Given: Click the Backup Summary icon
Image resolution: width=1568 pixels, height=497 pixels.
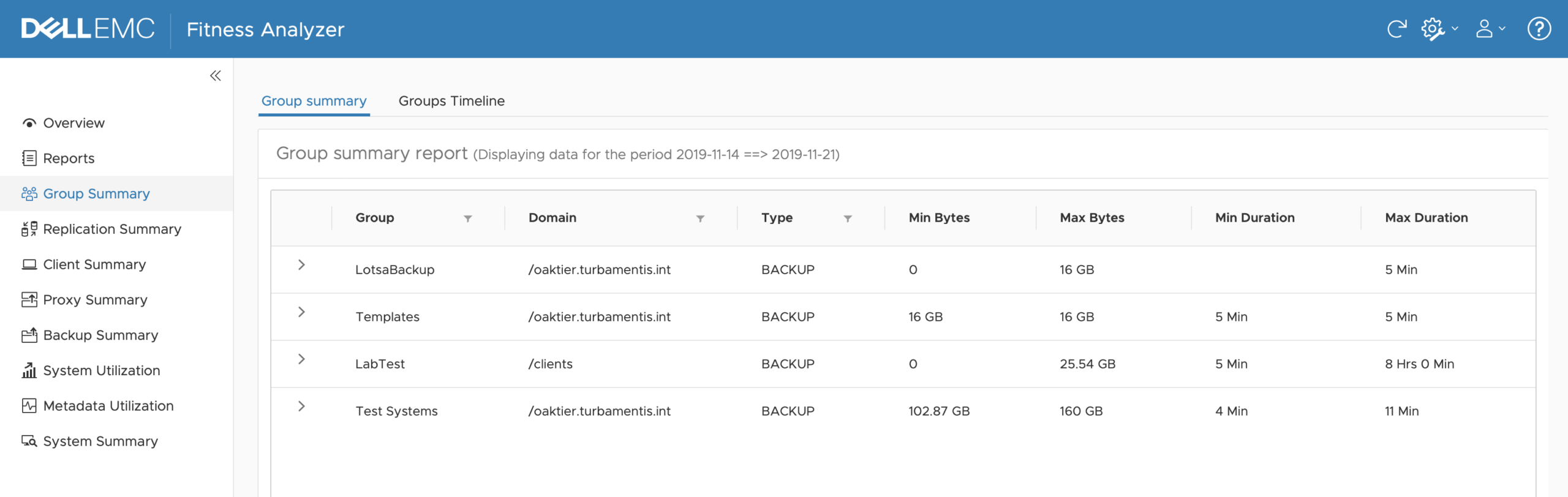Looking at the screenshot, I should tap(29, 335).
